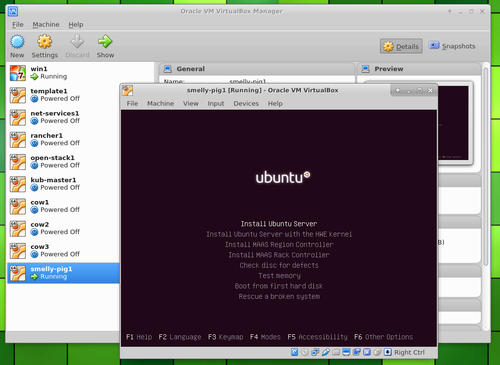Click the network adapters status icon

[x=315, y=352]
